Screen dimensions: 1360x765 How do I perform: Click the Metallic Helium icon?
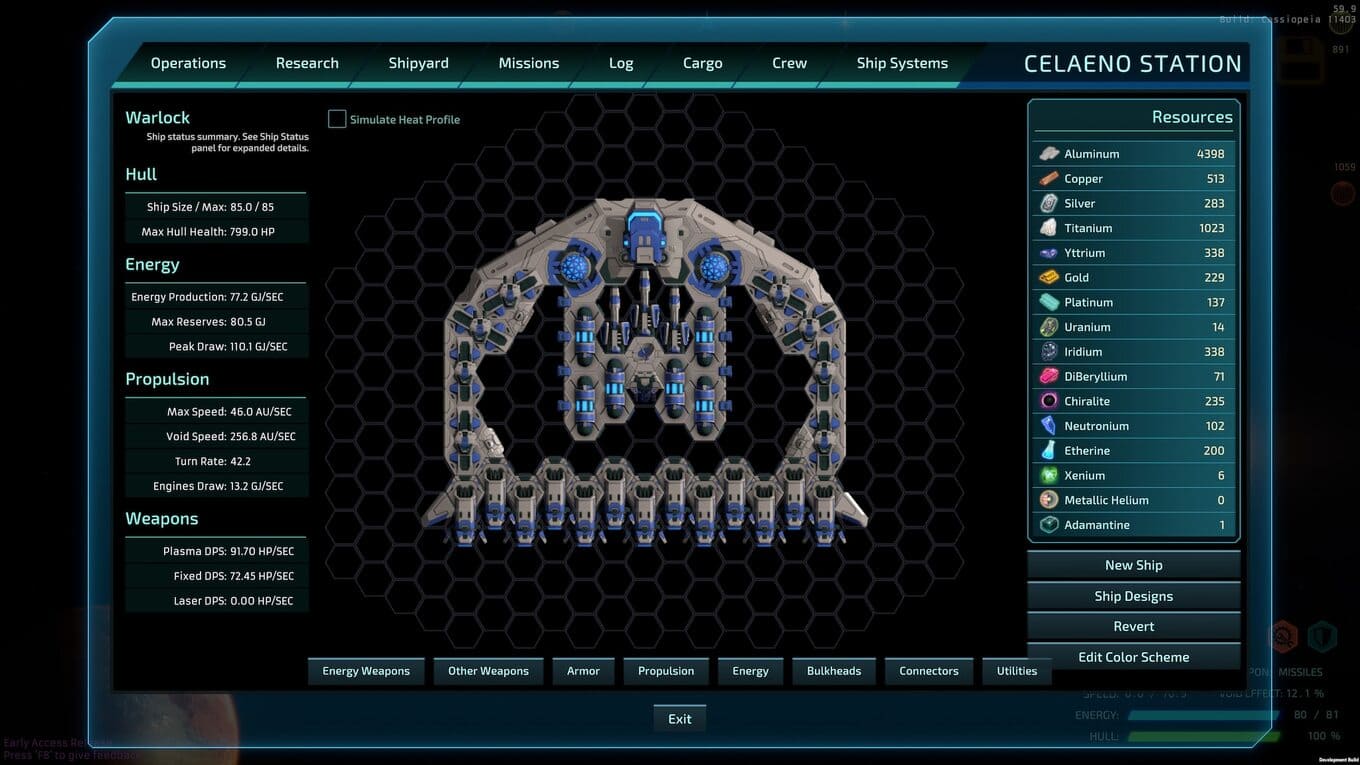(x=1049, y=500)
